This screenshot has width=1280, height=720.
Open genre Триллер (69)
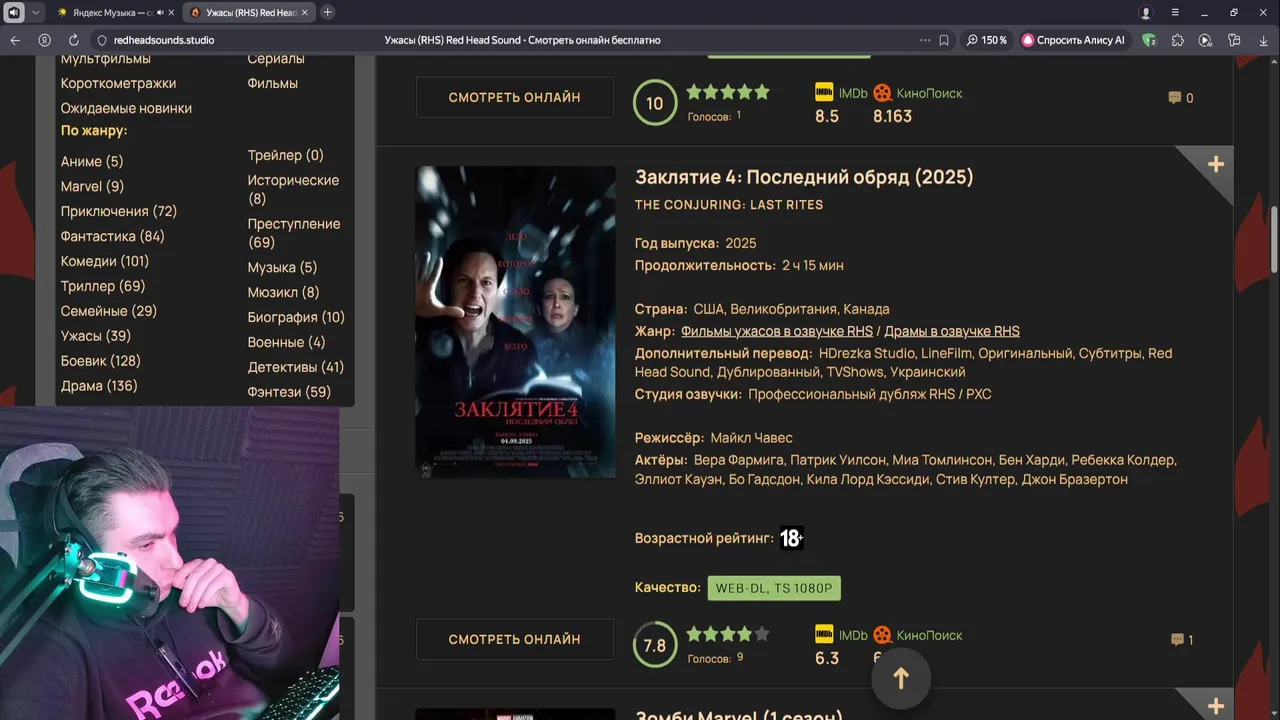(103, 286)
